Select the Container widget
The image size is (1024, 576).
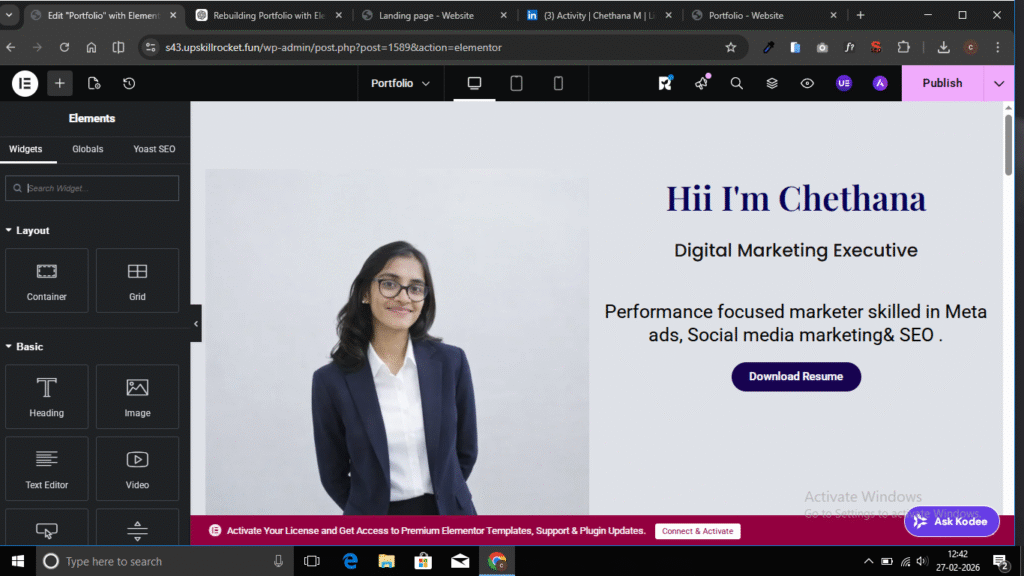tap(47, 281)
